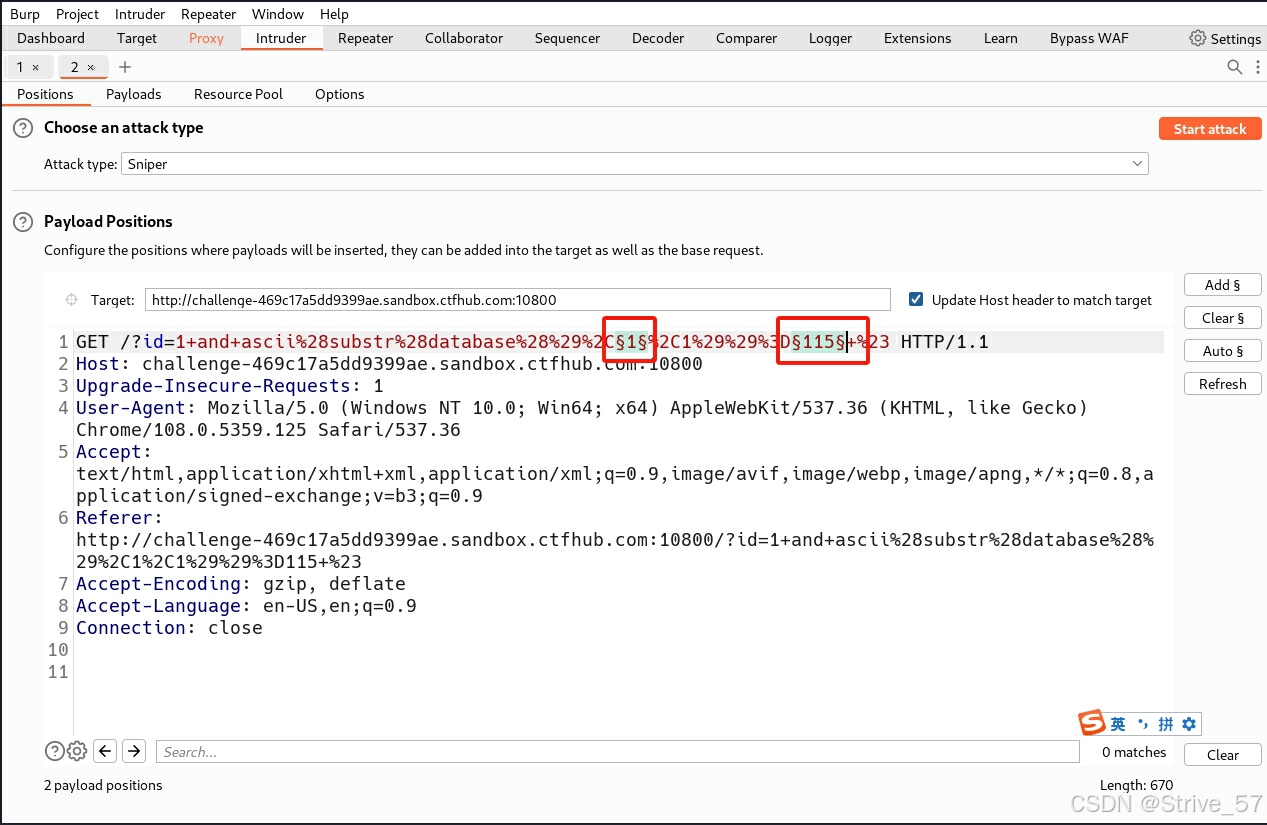Go to previous search match arrow
The height and width of the screenshot is (825, 1267).
click(x=105, y=751)
